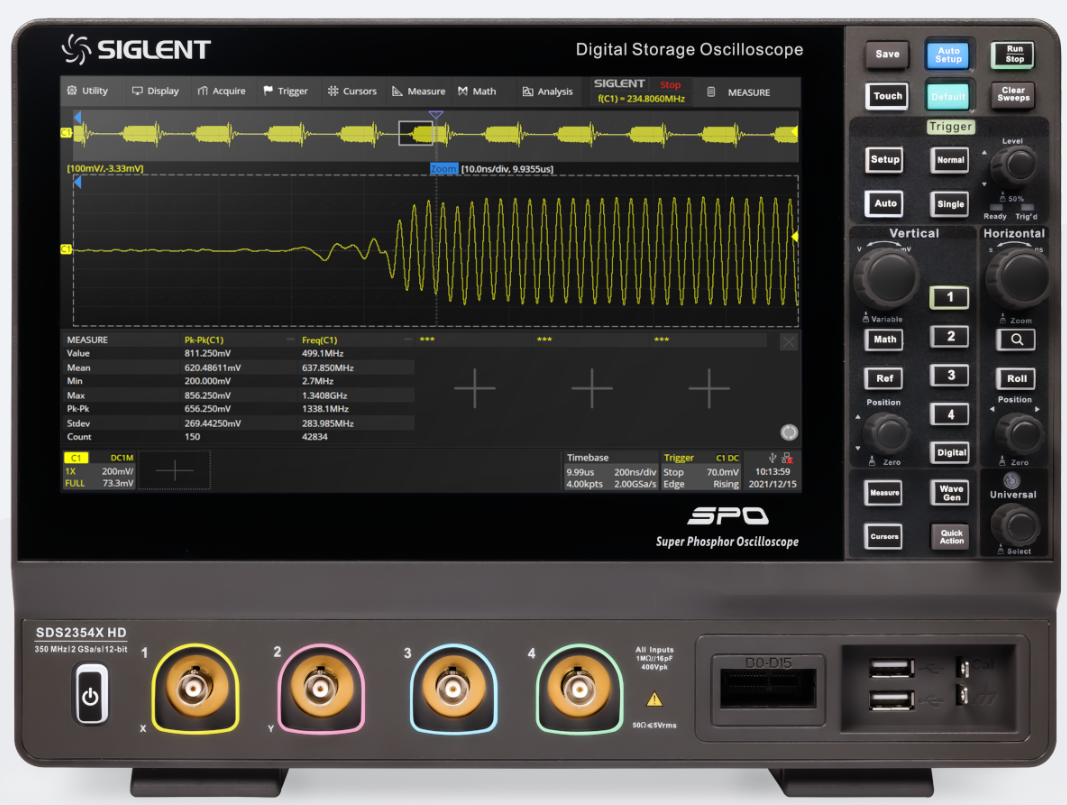Select Auto trigger mode

pos(885,203)
